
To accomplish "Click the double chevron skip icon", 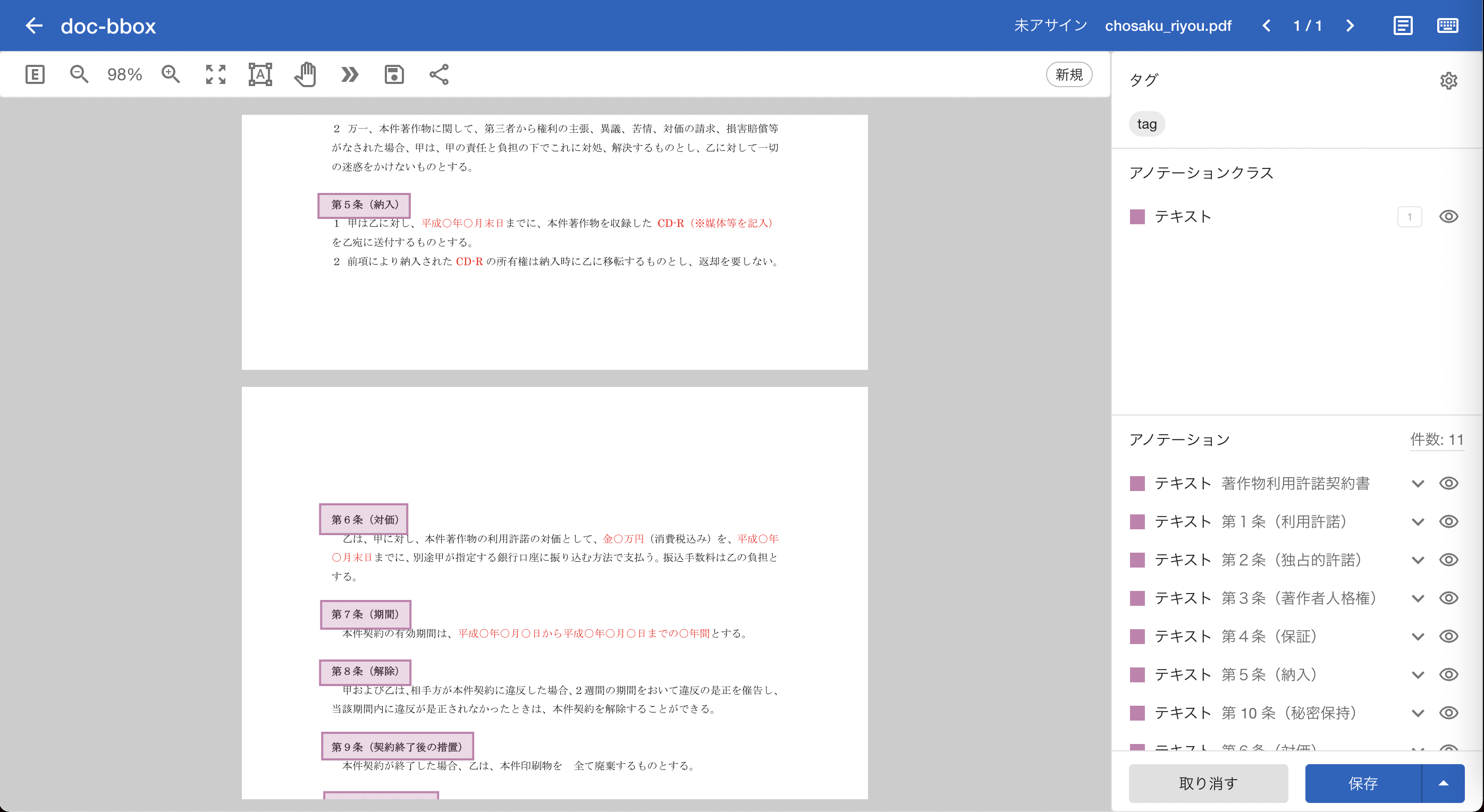I will tap(350, 74).
